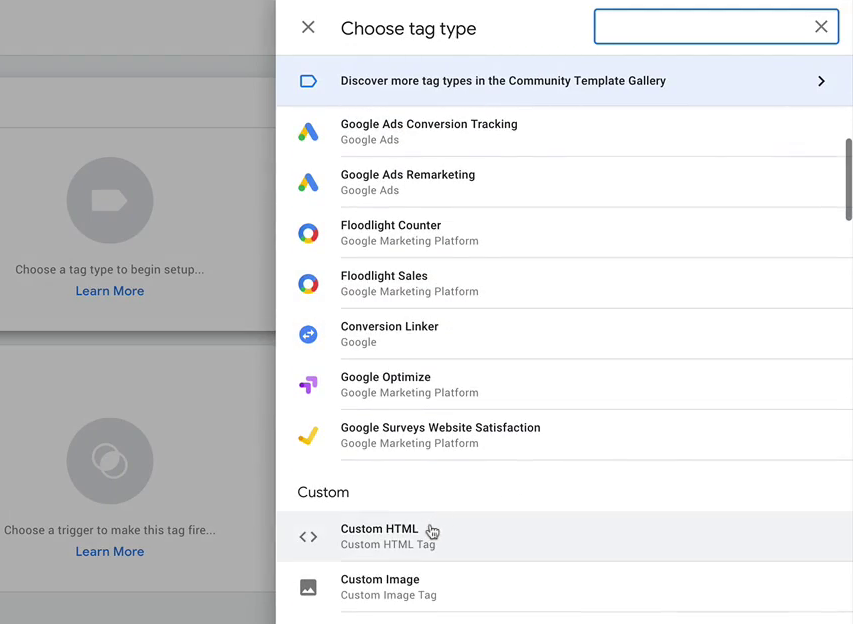Expand Community Template Gallery chevron arrow
This screenshot has width=853, height=624.
point(821,81)
